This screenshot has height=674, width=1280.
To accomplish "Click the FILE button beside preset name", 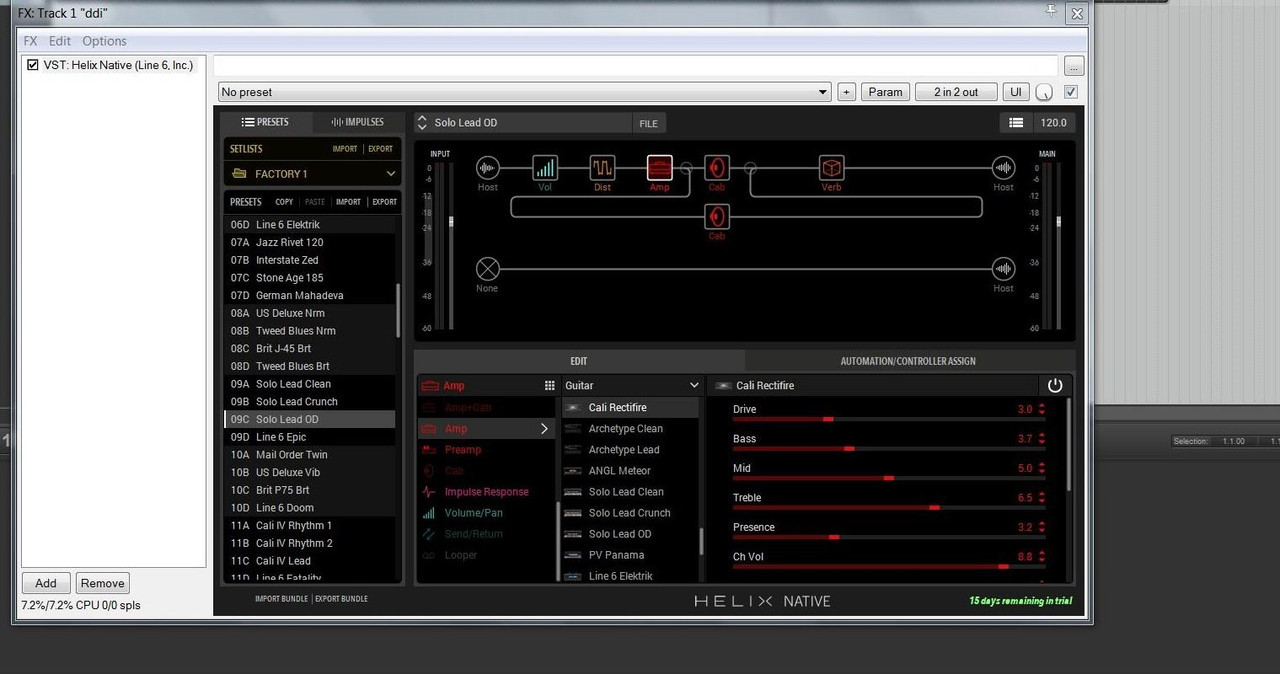I will tap(649, 123).
